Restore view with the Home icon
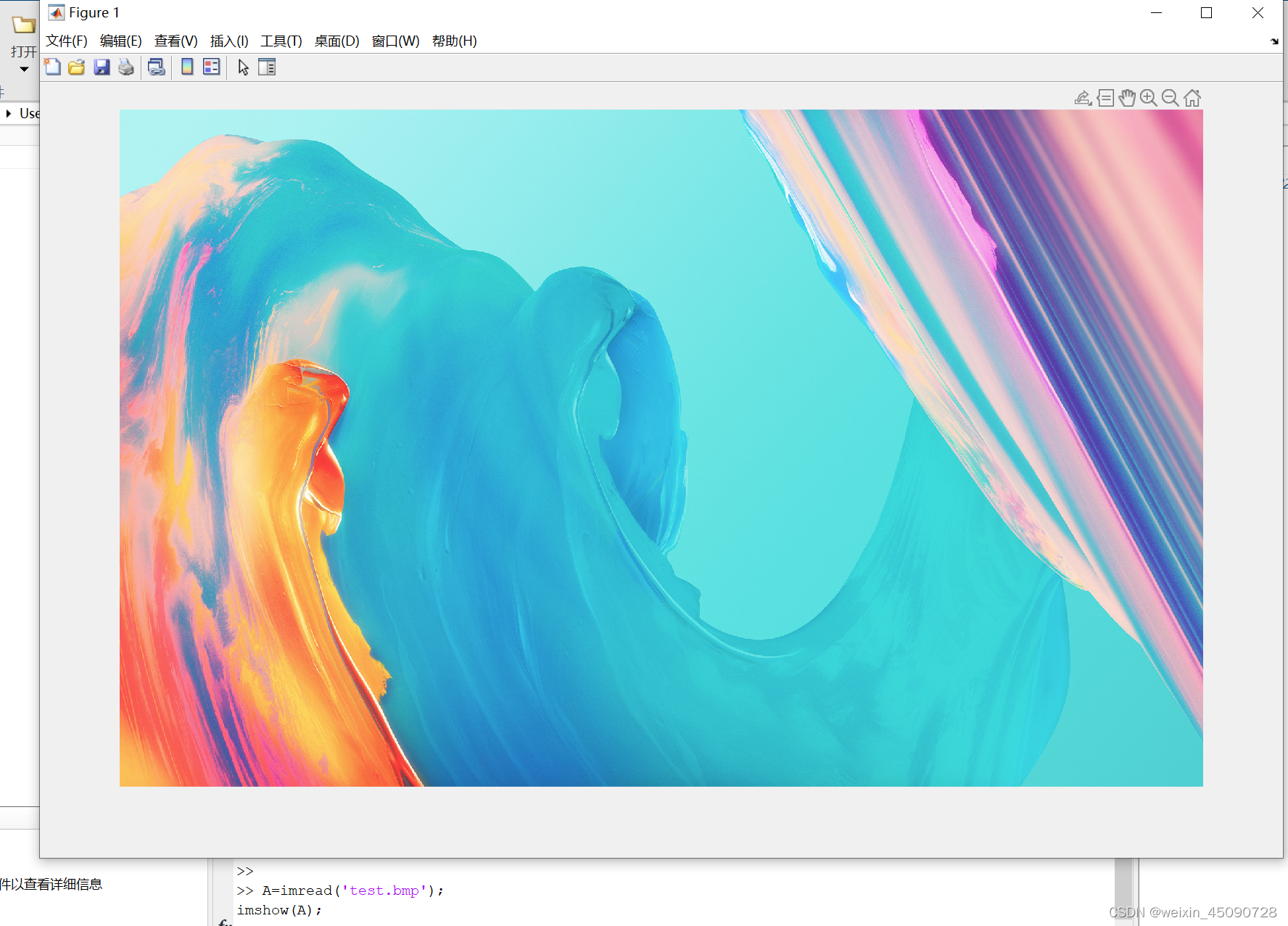This screenshot has height=926, width=1288. click(1192, 98)
